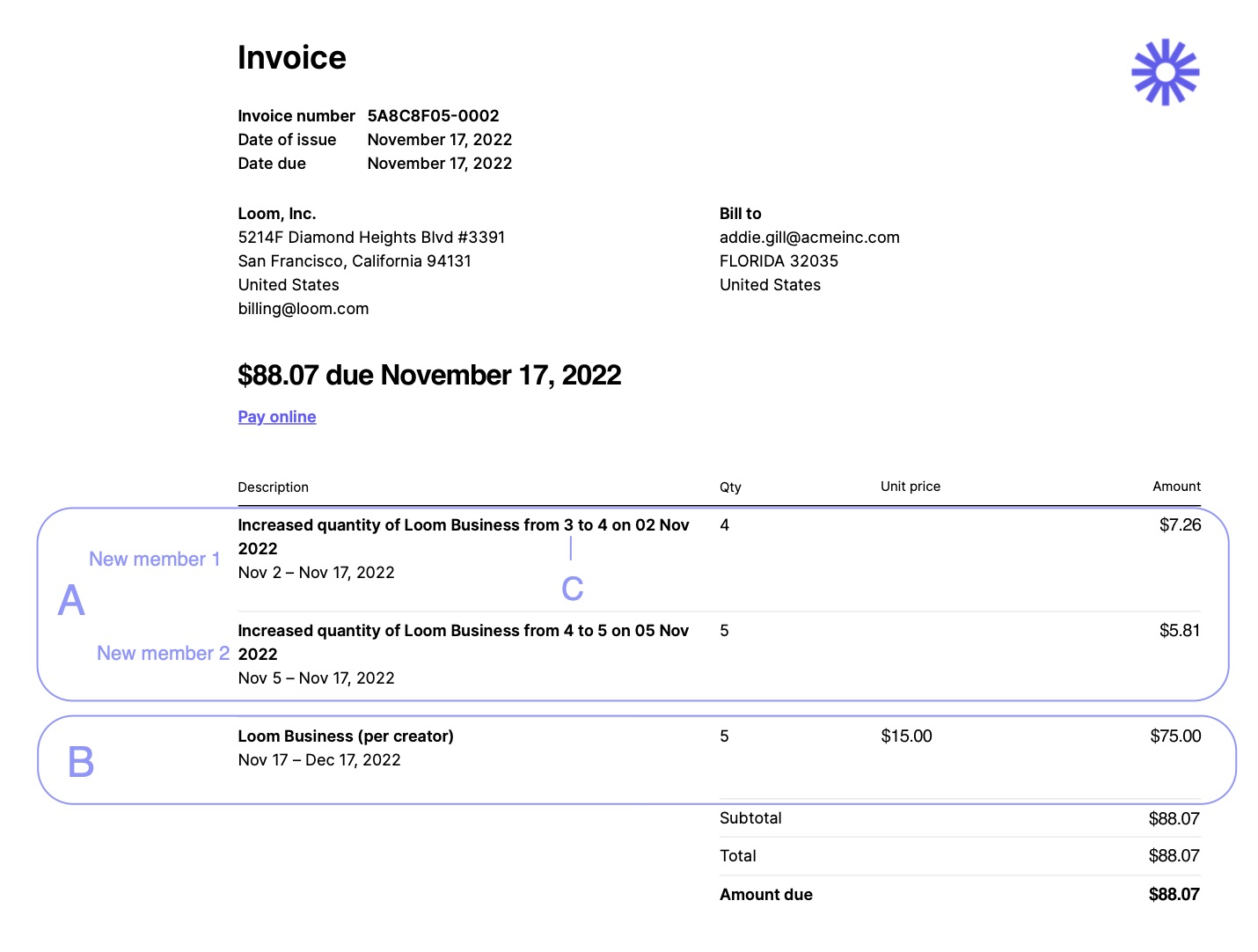
Task: Select invoice number 5A8C8F05-0002
Action: click(433, 116)
